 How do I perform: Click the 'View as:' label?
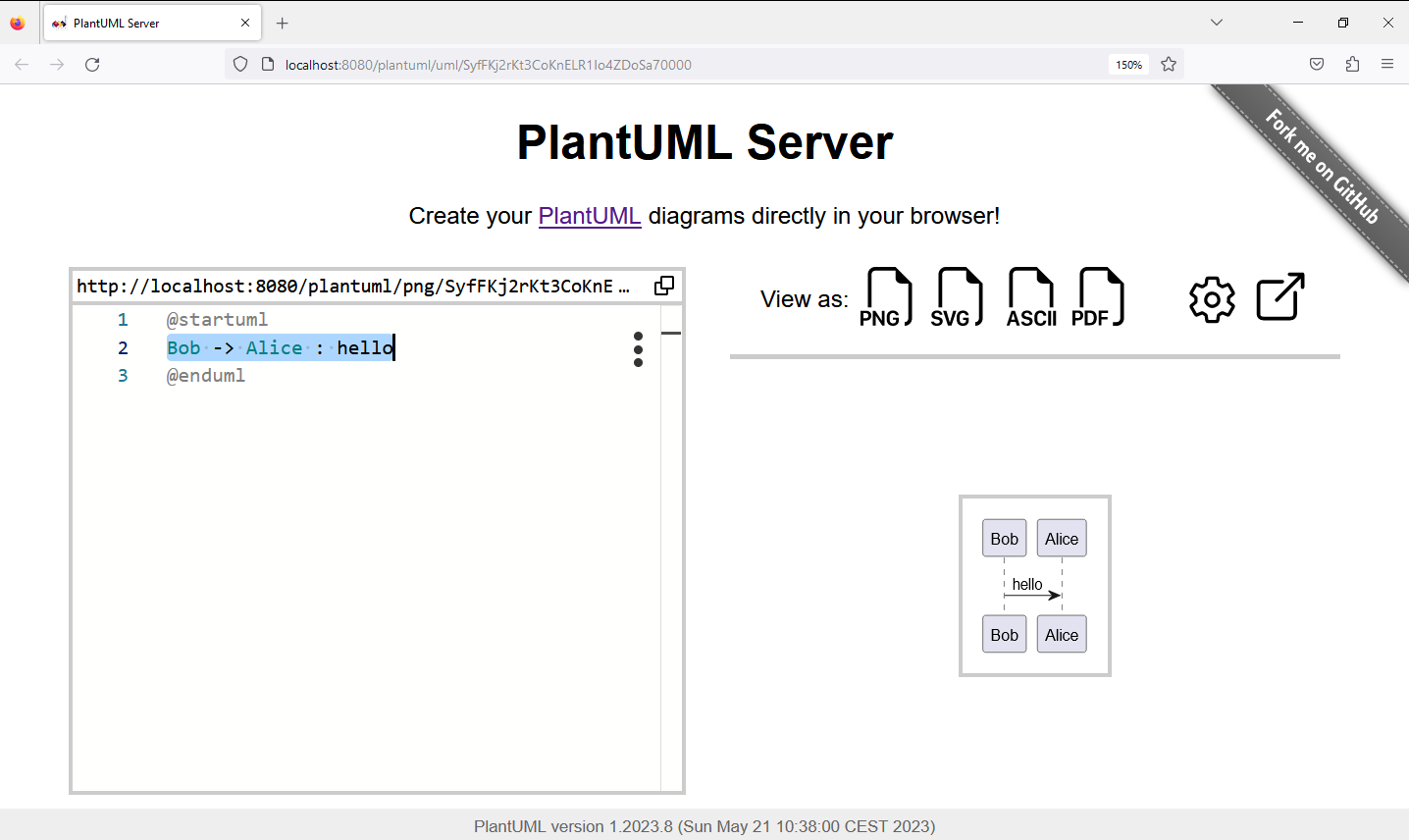tap(804, 299)
